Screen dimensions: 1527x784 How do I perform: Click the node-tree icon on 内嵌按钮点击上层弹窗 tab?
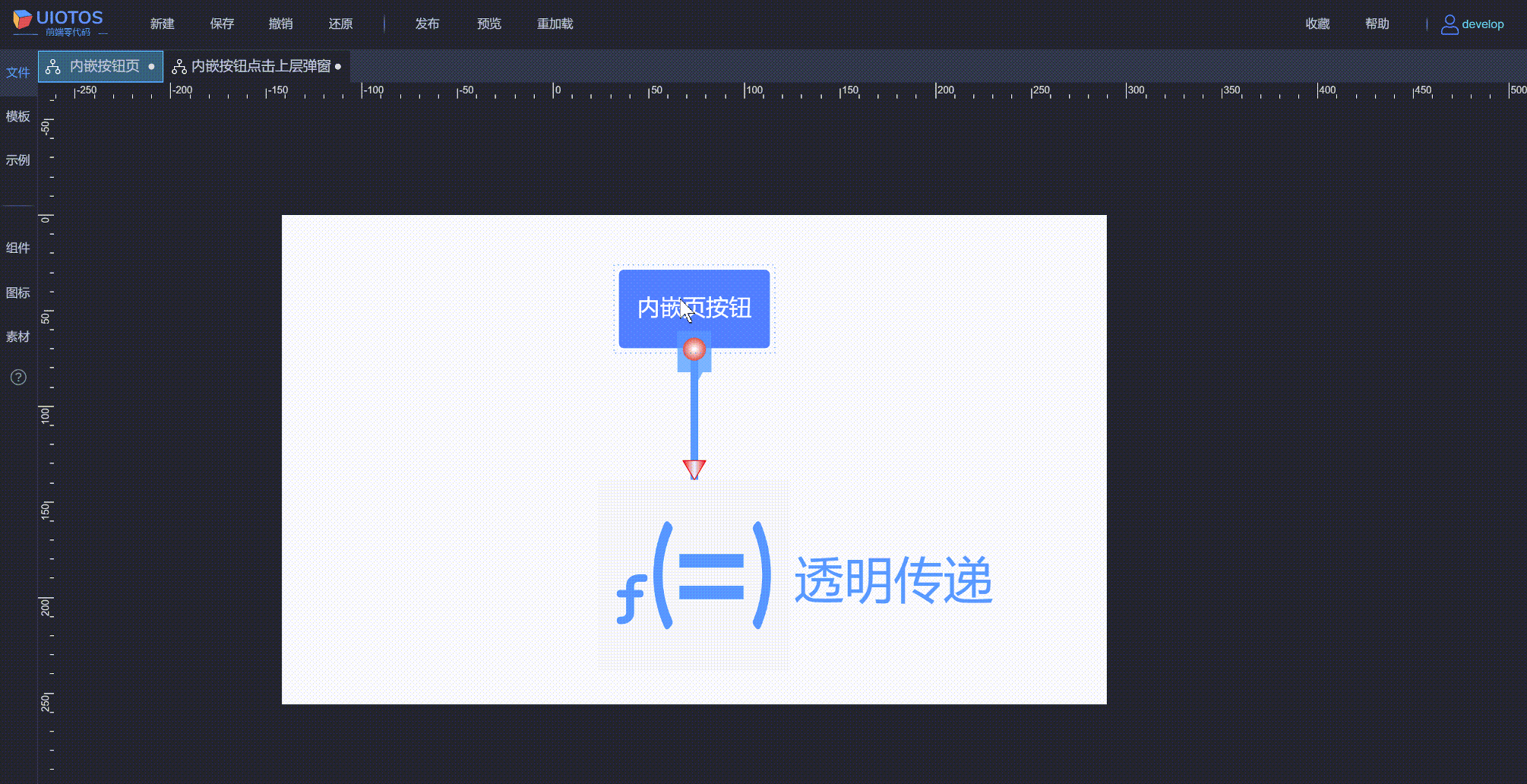pos(179,66)
